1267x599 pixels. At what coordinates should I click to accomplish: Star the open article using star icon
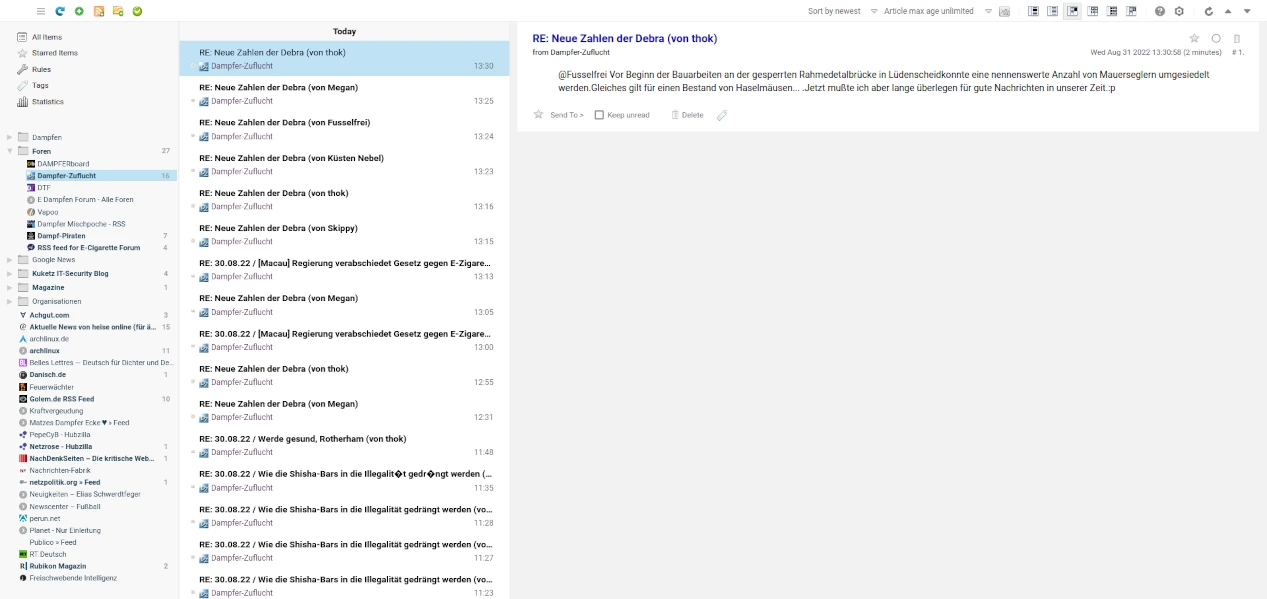point(1194,38)
